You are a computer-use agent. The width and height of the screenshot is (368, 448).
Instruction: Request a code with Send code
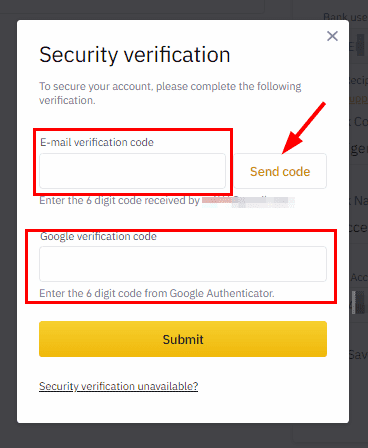280,171
